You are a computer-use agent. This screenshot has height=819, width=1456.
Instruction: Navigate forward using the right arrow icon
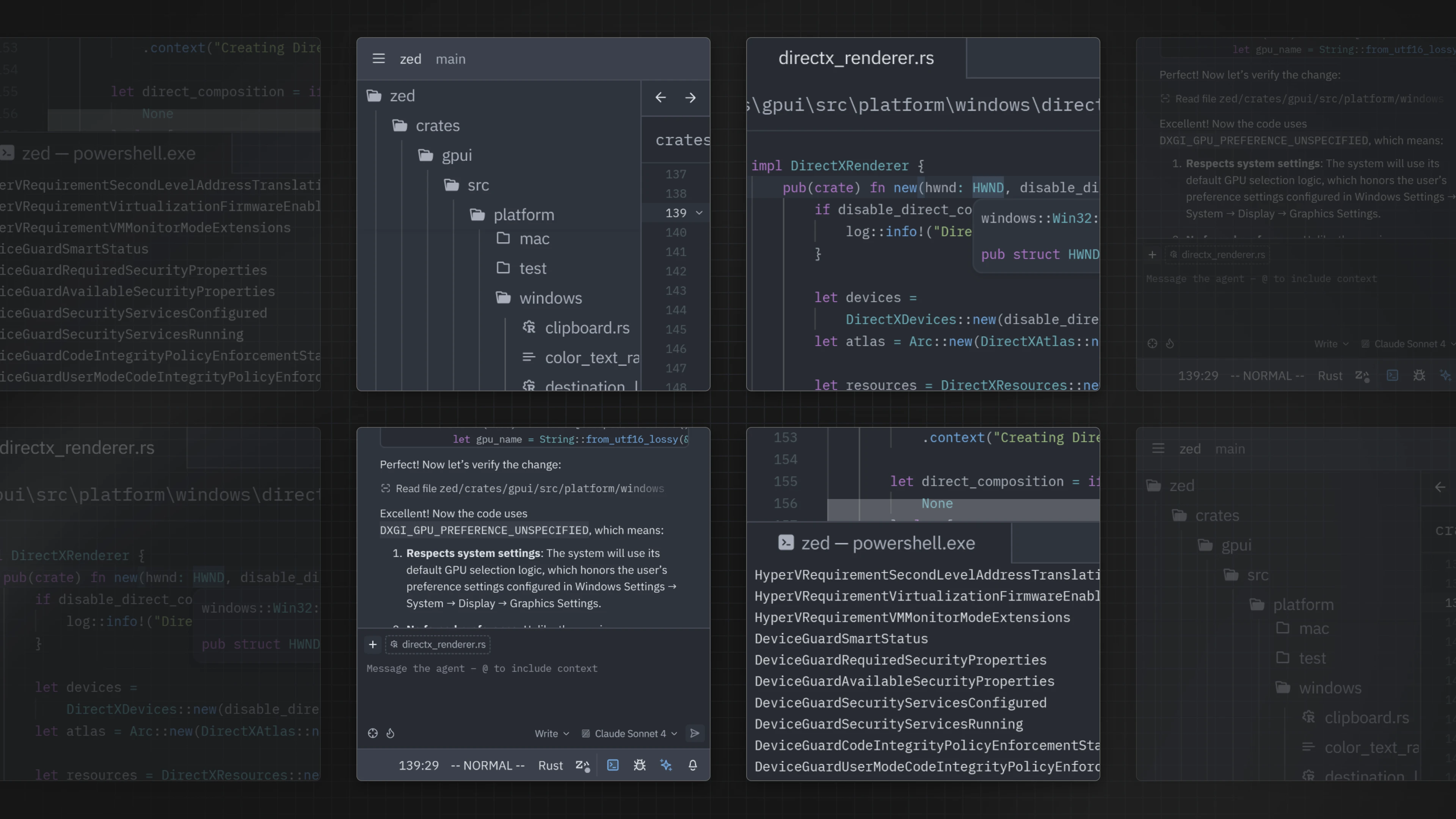(x=690, y=97)
